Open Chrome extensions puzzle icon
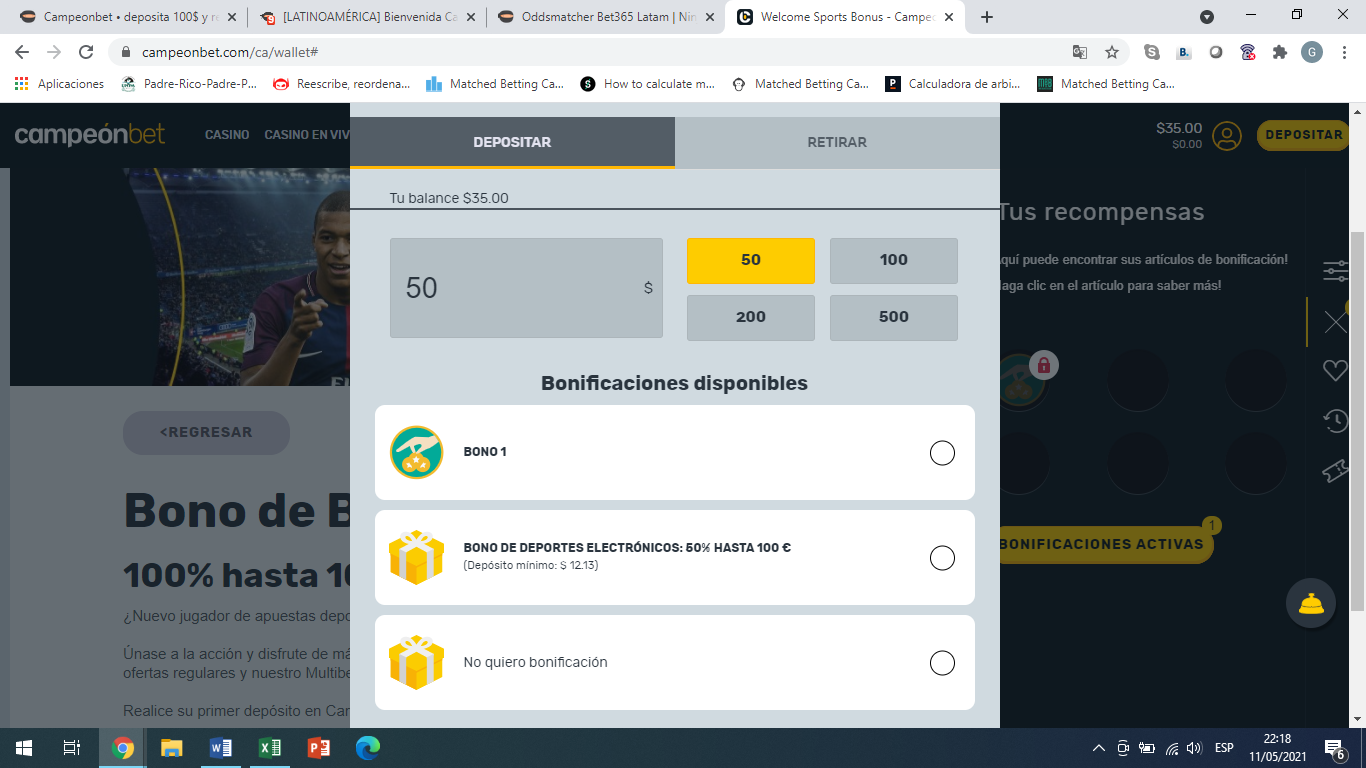 click(1279, 52)
